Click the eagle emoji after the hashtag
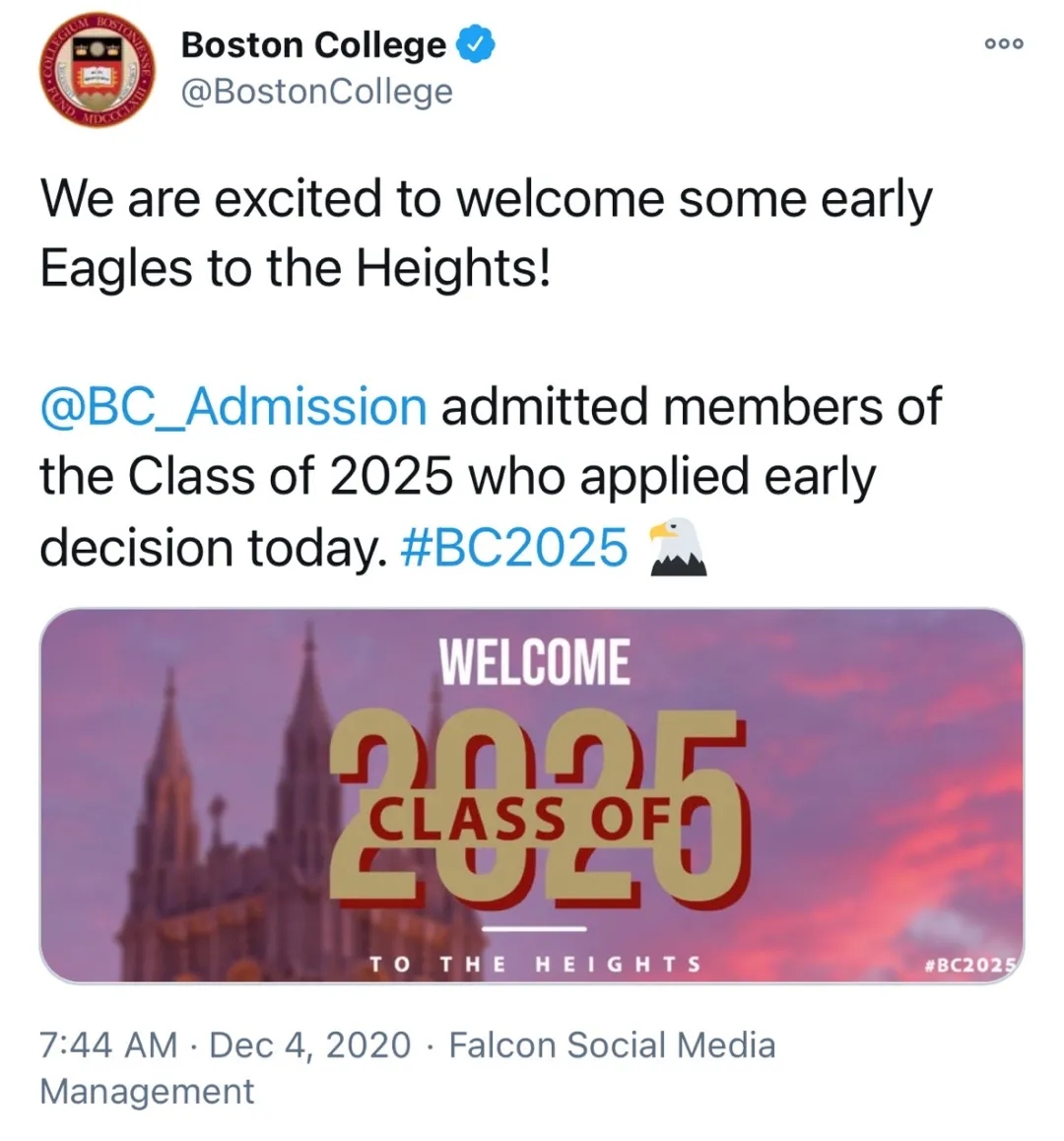1064x1141 pixels. click(x=676, y=548)
